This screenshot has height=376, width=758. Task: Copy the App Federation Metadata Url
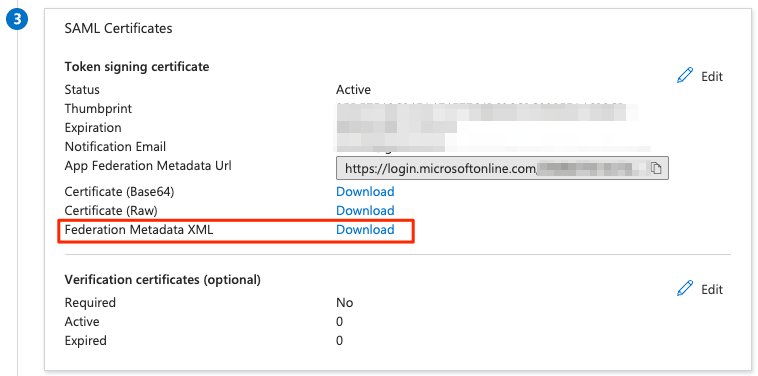(x=656, y=168)
